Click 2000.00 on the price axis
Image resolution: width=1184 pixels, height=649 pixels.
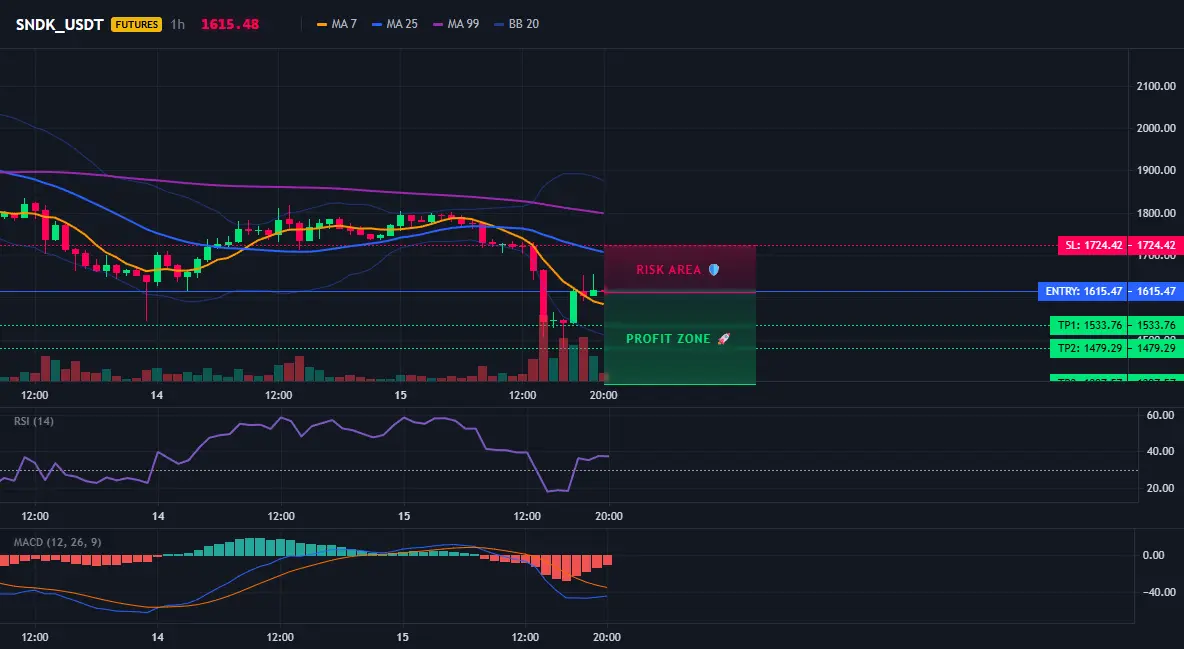1156,128
